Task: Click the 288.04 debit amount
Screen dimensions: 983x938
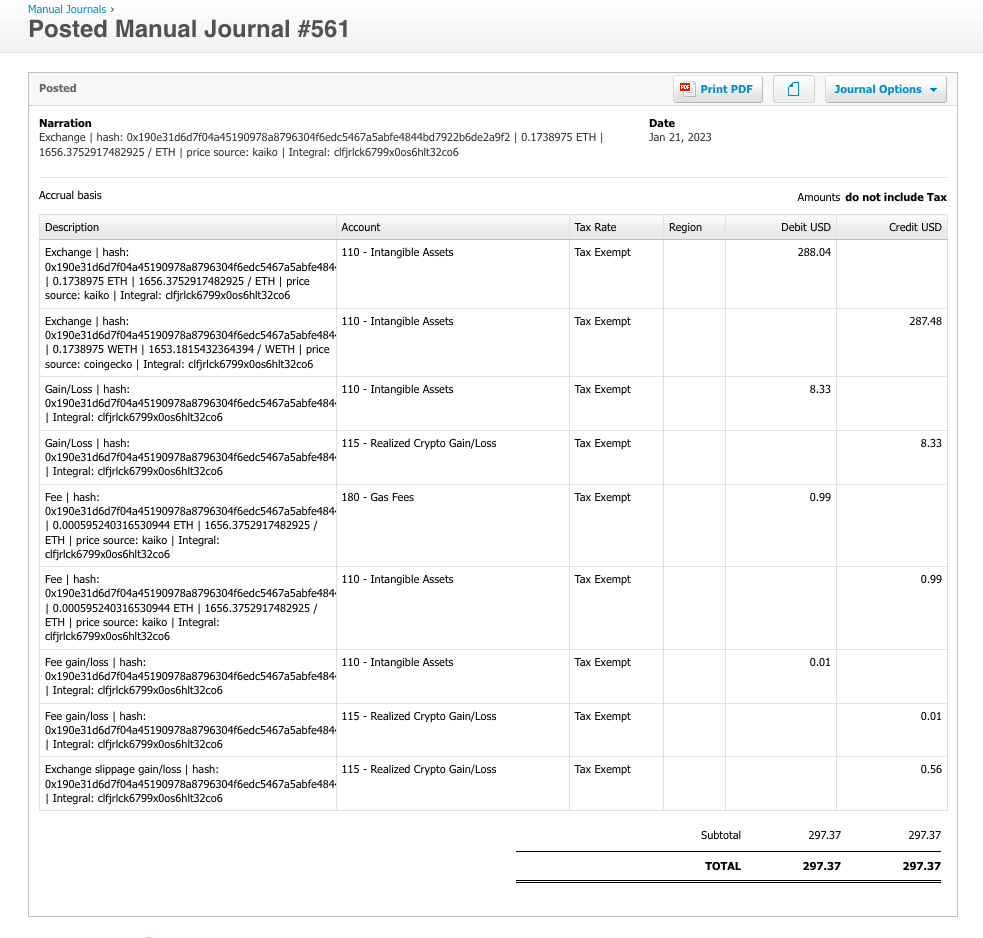Action: [x=815, y=253]
